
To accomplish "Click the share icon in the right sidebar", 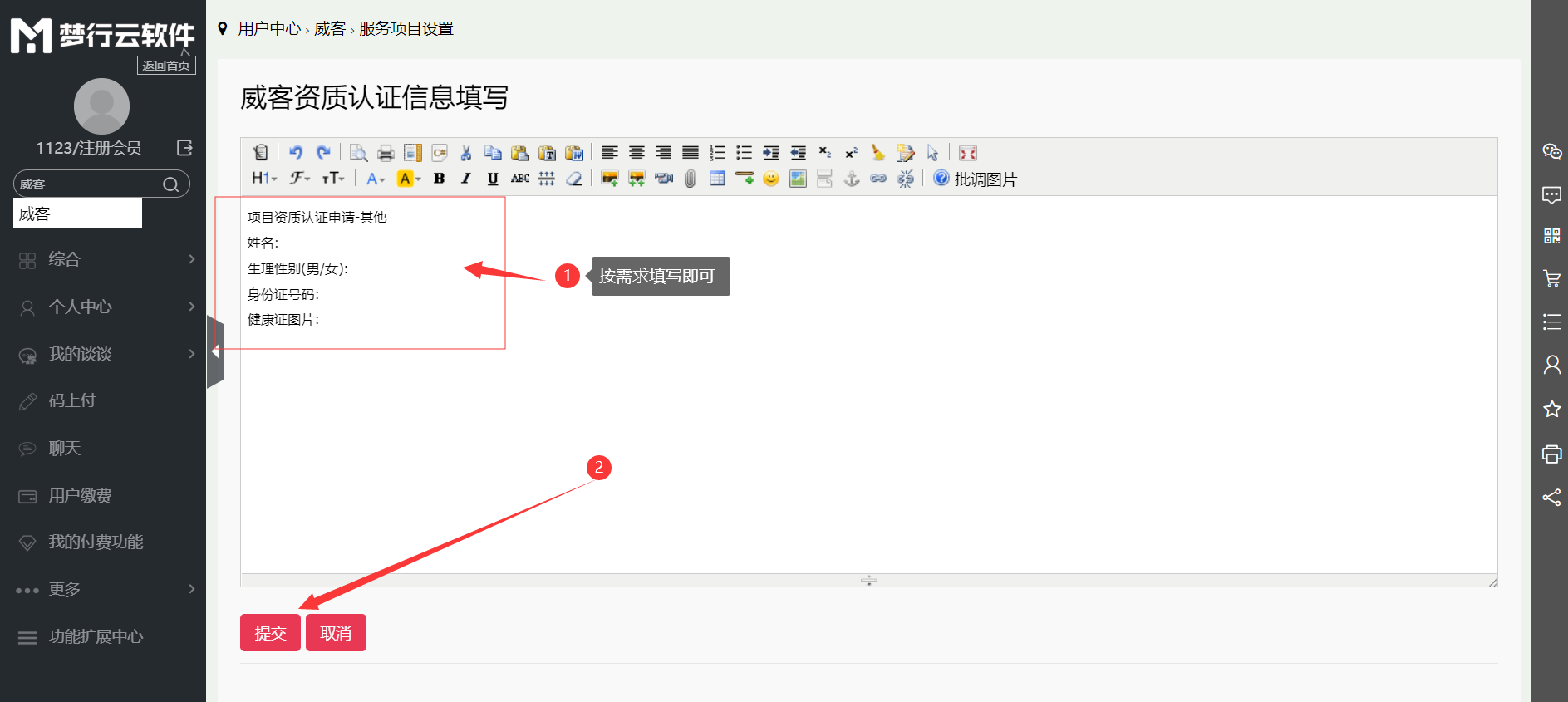I will (x=1551, y=498).
